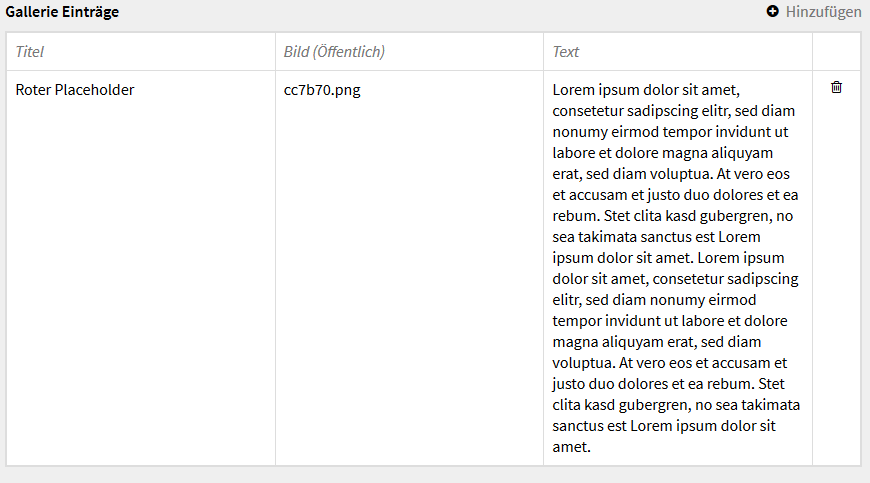Viewport: 870px width, 483px height.
Task: Delete the Roter Placeholder entry via trash icon
Action: pos(836,87)
